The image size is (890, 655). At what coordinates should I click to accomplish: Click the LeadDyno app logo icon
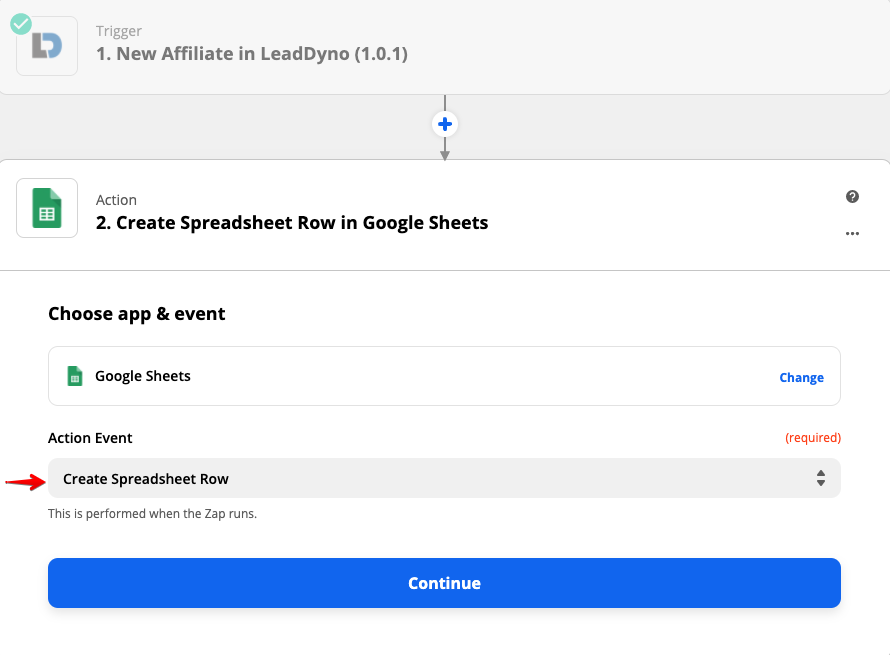coord(47,46)
